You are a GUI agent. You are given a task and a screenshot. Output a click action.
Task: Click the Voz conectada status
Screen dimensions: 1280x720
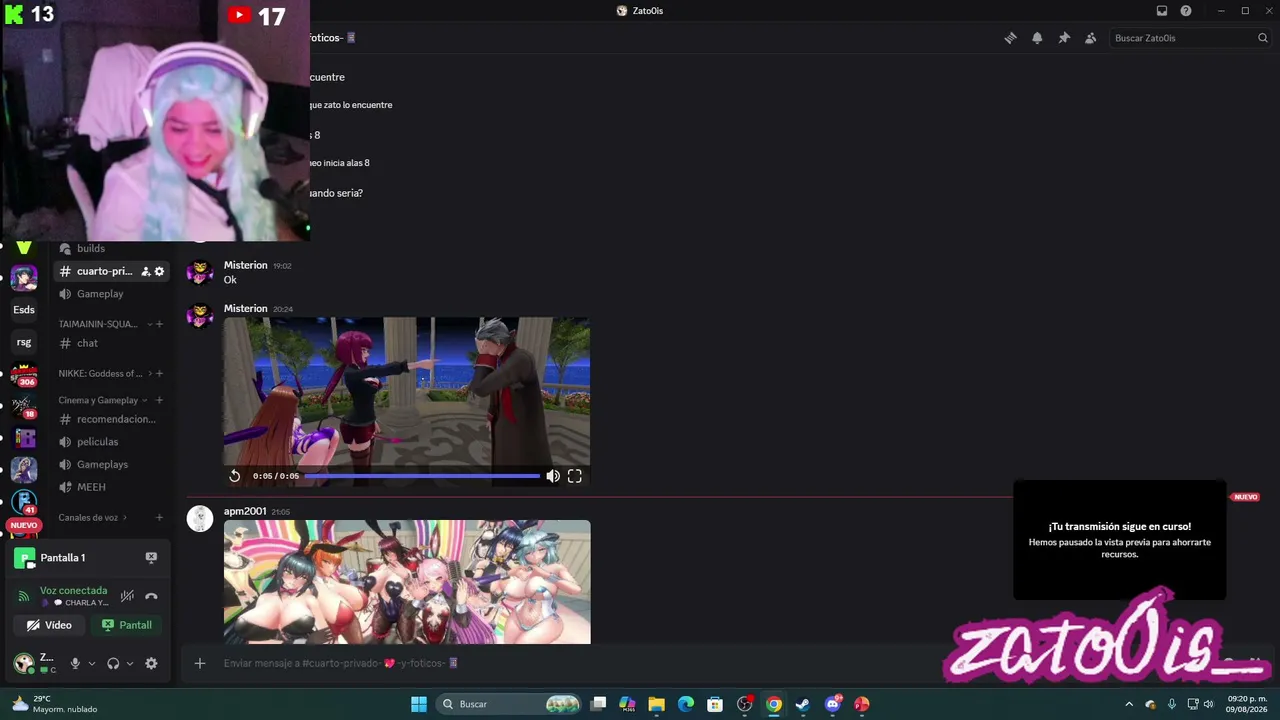pos(73,591)
